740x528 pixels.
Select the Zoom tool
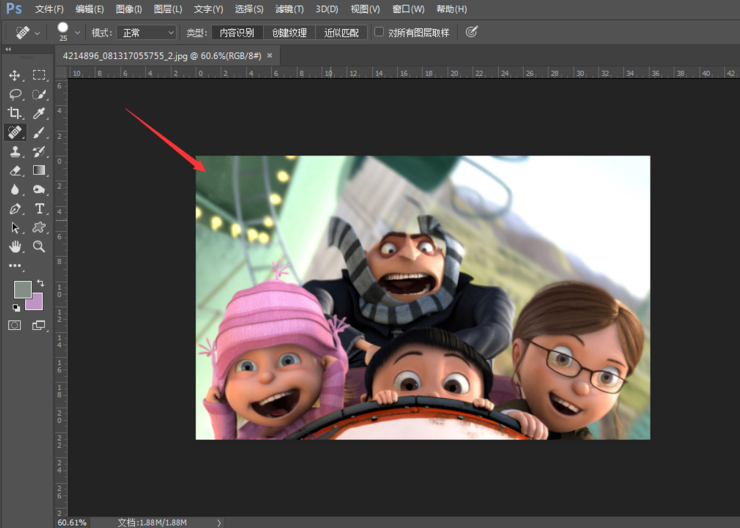coord(39,246)
